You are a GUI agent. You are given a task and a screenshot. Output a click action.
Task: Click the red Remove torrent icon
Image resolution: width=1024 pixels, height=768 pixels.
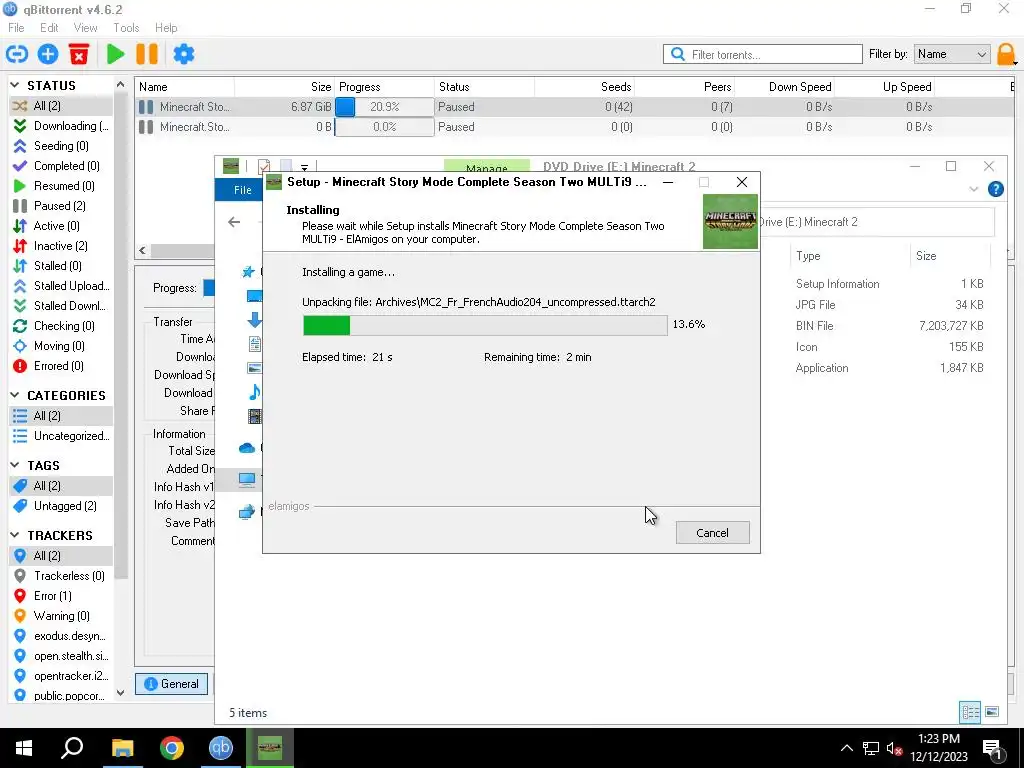point(79,54)
